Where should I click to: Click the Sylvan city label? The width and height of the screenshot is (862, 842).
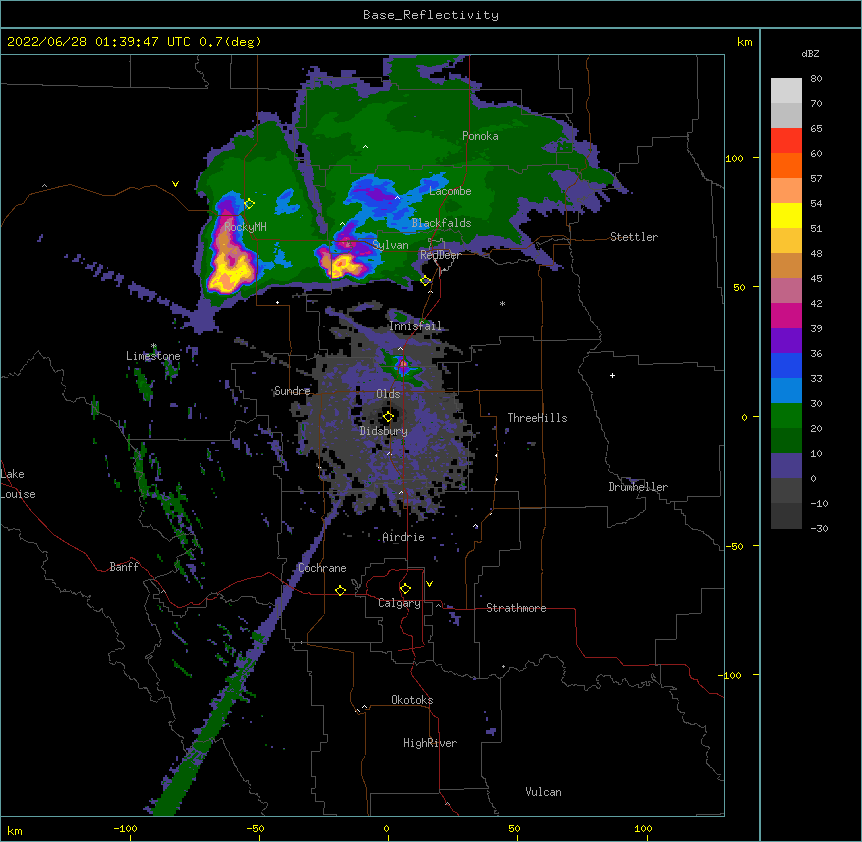coord(390,245)
